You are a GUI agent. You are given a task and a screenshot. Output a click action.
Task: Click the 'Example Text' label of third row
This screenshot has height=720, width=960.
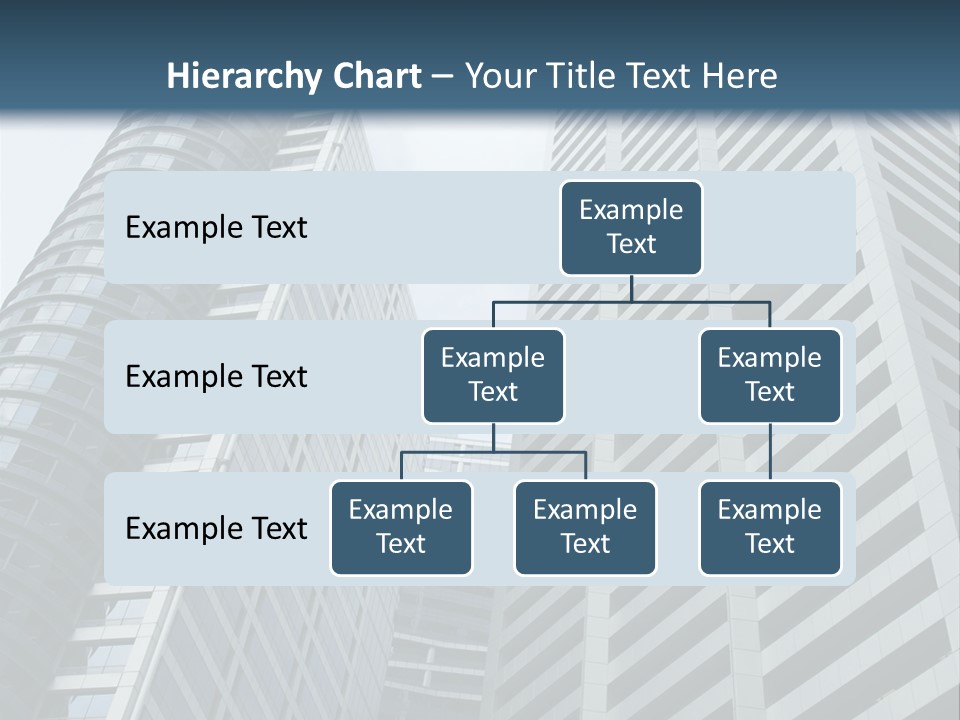(216, 528)
